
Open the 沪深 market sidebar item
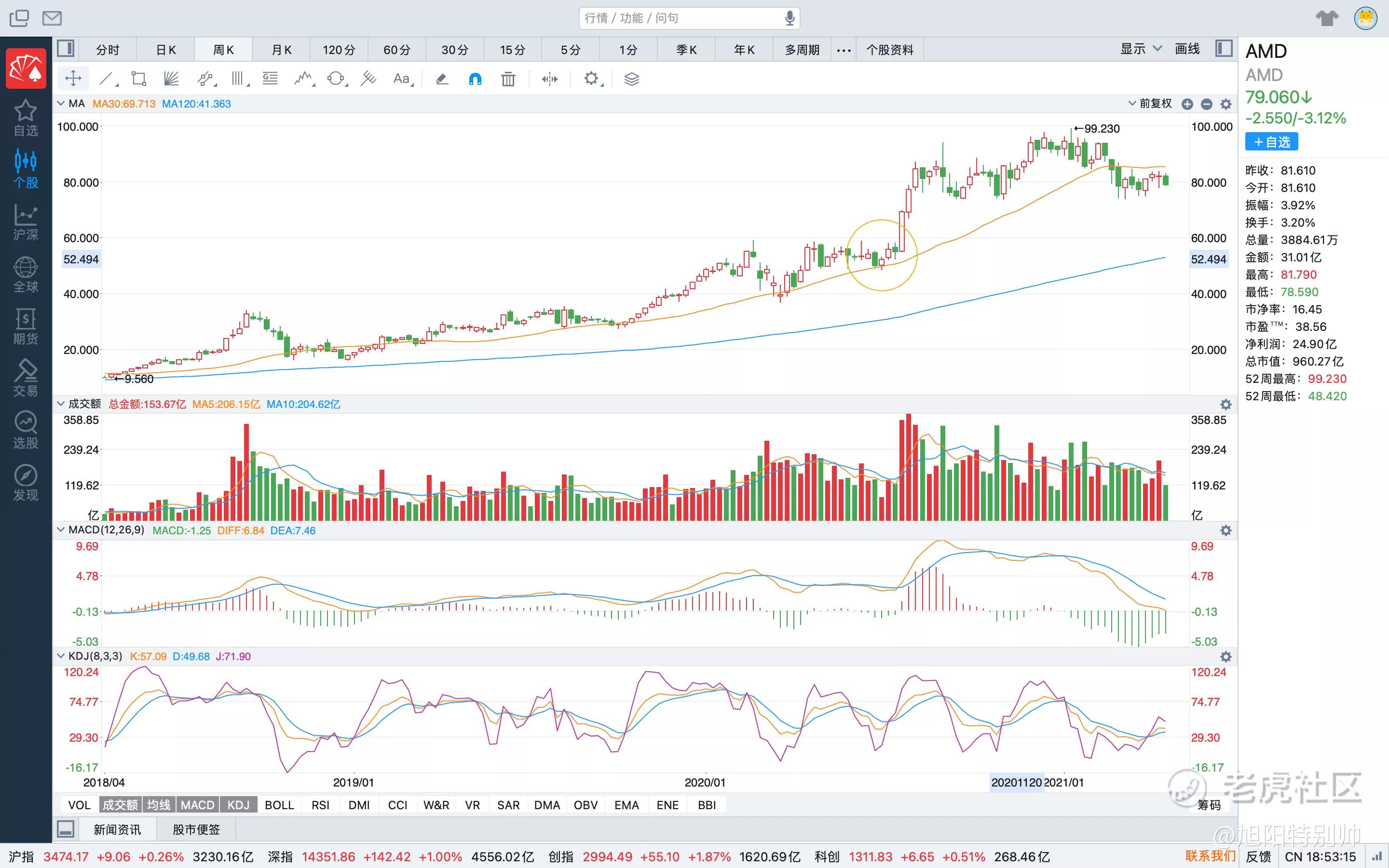[26, 222]
